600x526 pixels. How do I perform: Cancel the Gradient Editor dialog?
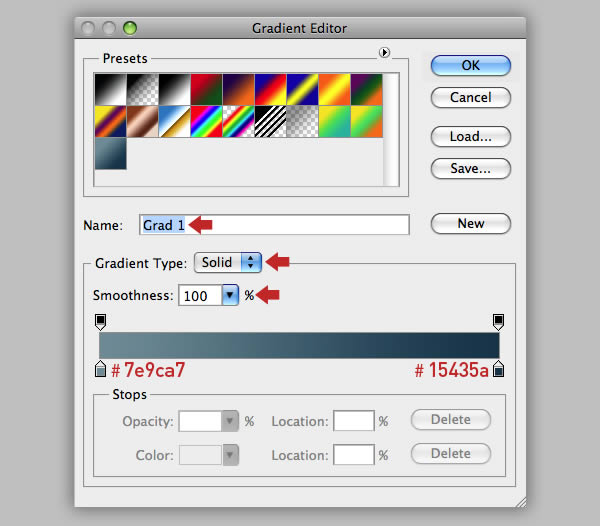(471, 98)
